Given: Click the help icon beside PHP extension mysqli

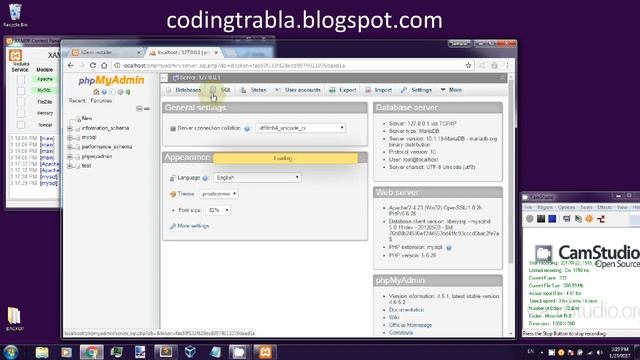Looking at the screenshot, I should coord(449,248).
